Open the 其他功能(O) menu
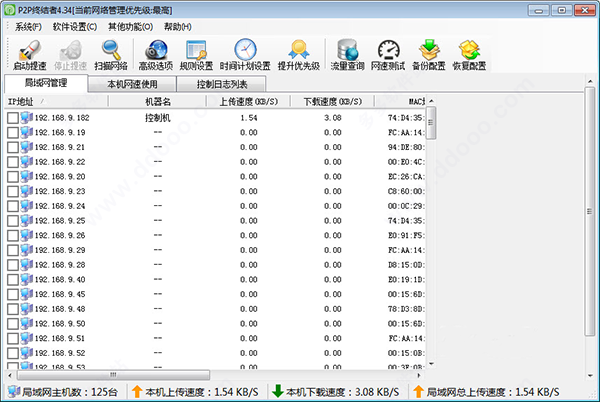This screenshot has width=600, height=402. 130,27
